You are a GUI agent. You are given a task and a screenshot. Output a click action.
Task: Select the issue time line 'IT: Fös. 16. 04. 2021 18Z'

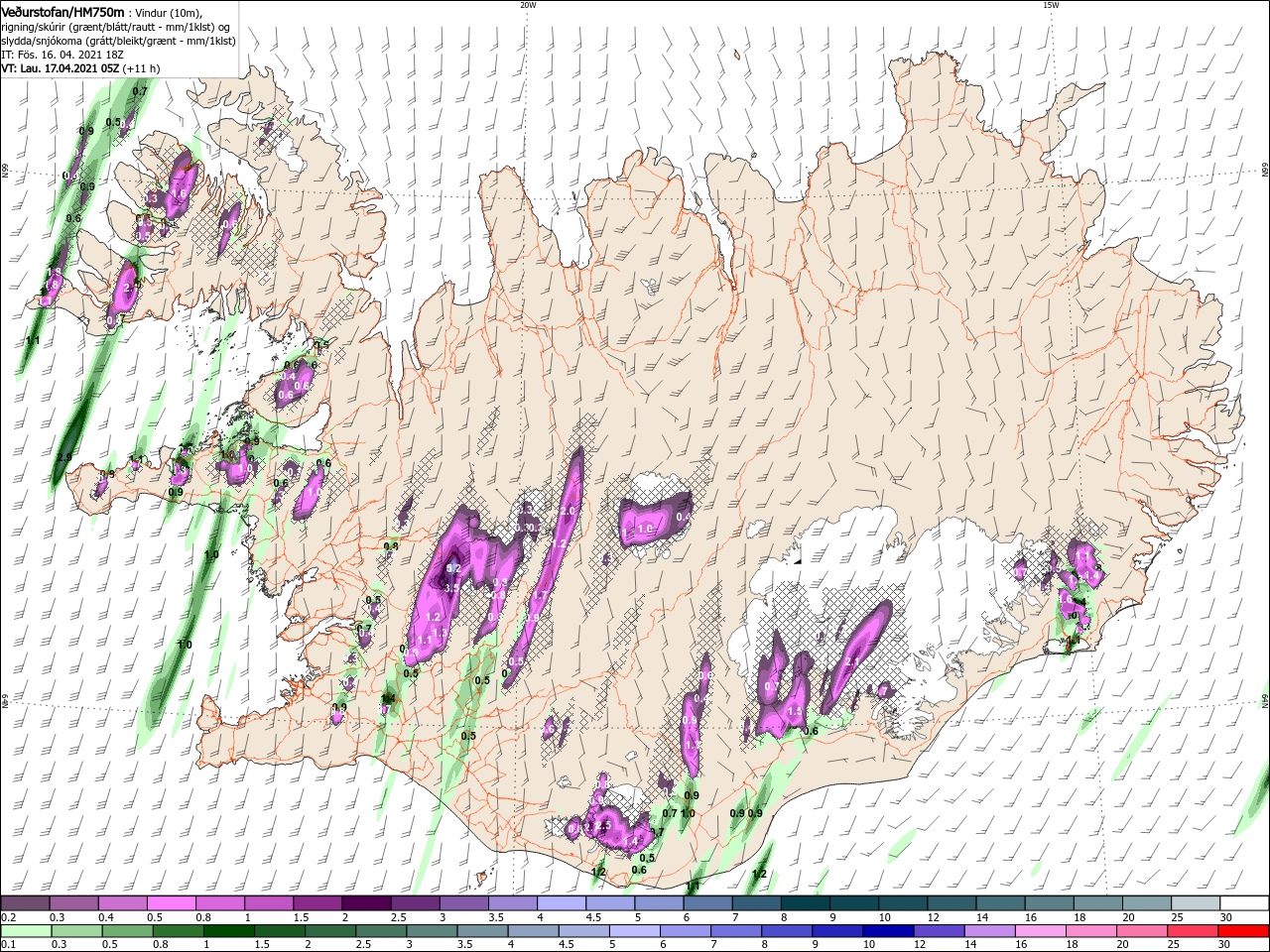coord(61,55)
